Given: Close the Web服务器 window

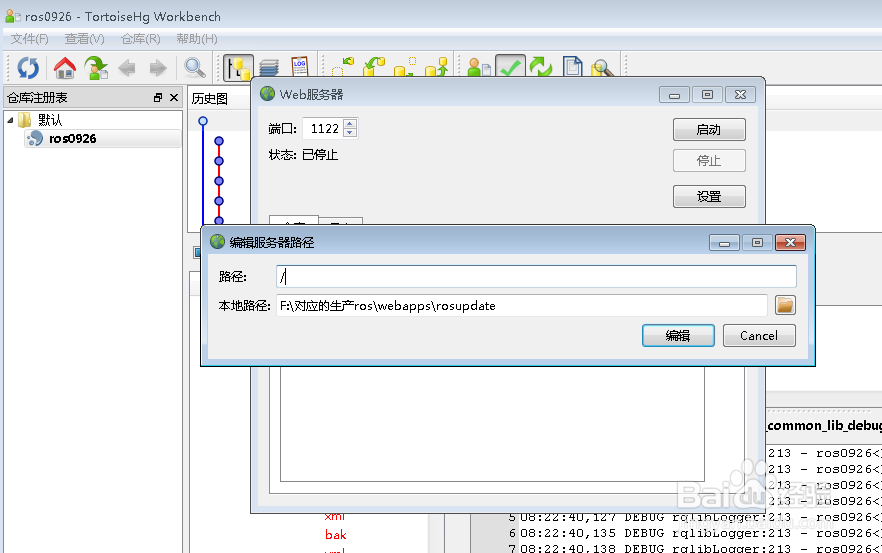Looking at the screenshot, I should [740, 95].
